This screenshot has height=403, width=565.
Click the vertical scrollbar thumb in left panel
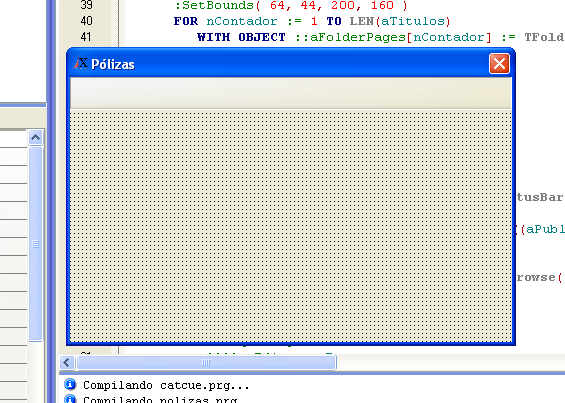pyautogui.click(x=35, y=244)
